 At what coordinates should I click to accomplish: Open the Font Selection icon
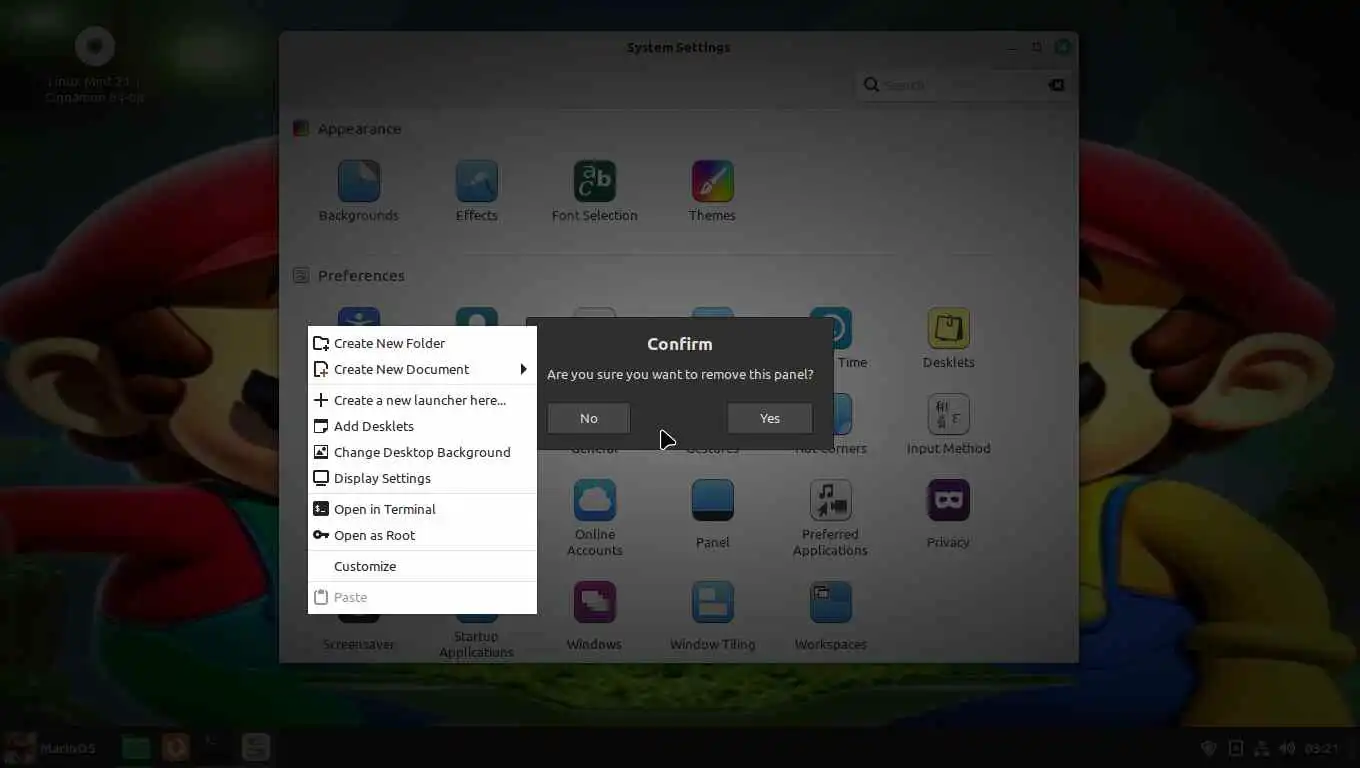[594, 181]
